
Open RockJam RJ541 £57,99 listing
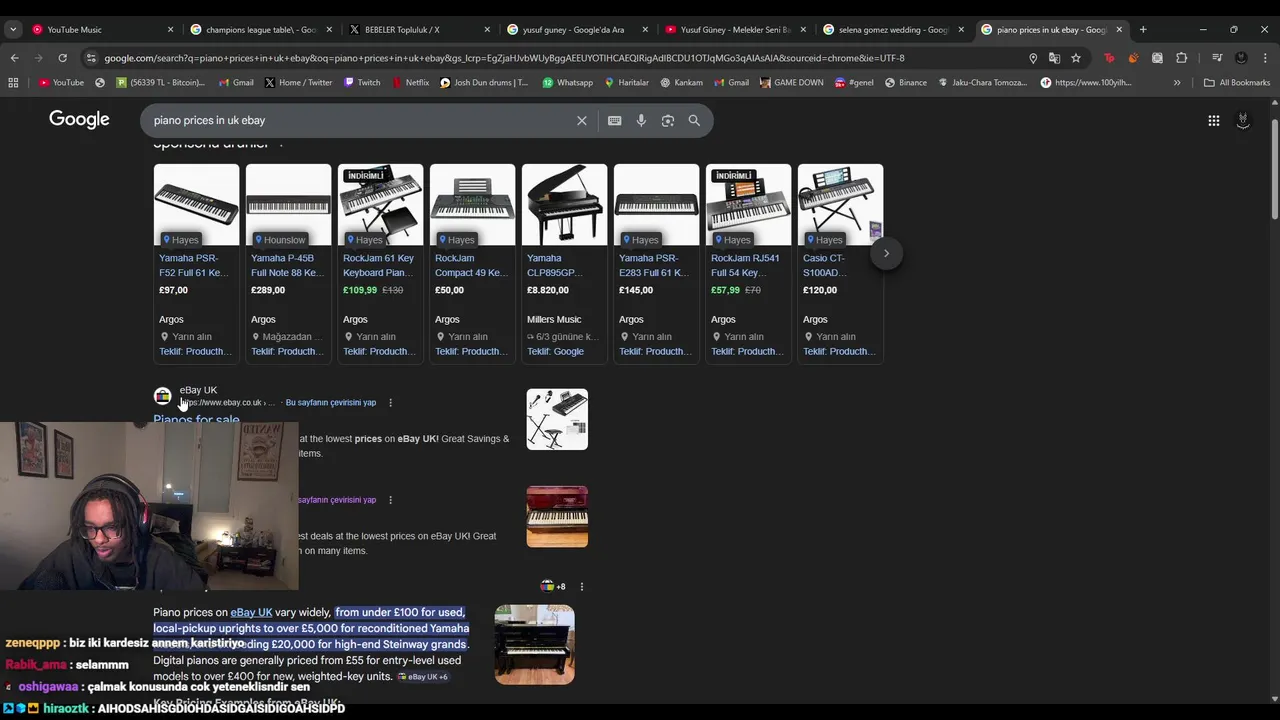click(x=748, y=262)
